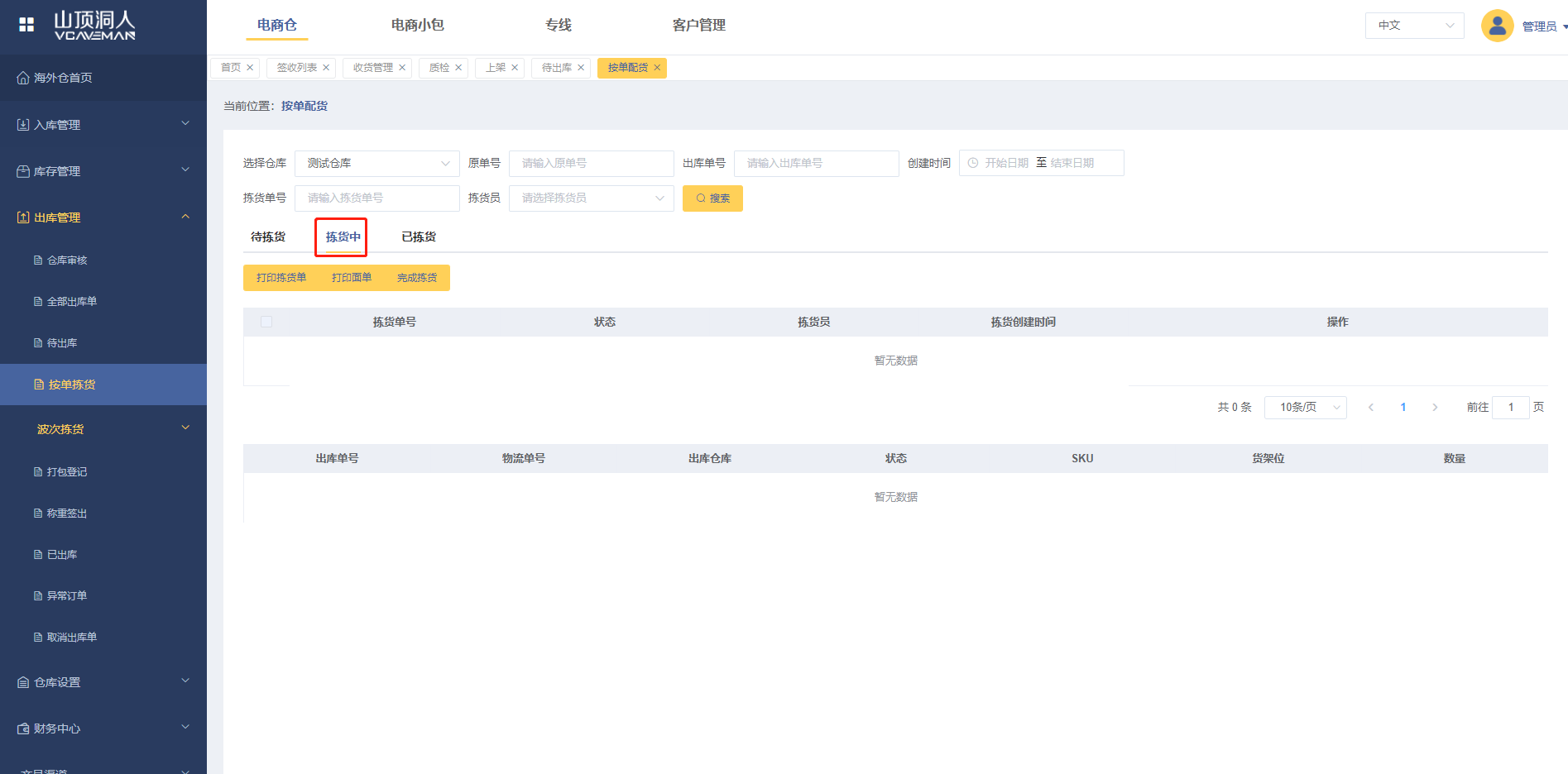1568x774 pixels.
Task: Toggle the select-all checkbox in table header
Action: point(266,322)
